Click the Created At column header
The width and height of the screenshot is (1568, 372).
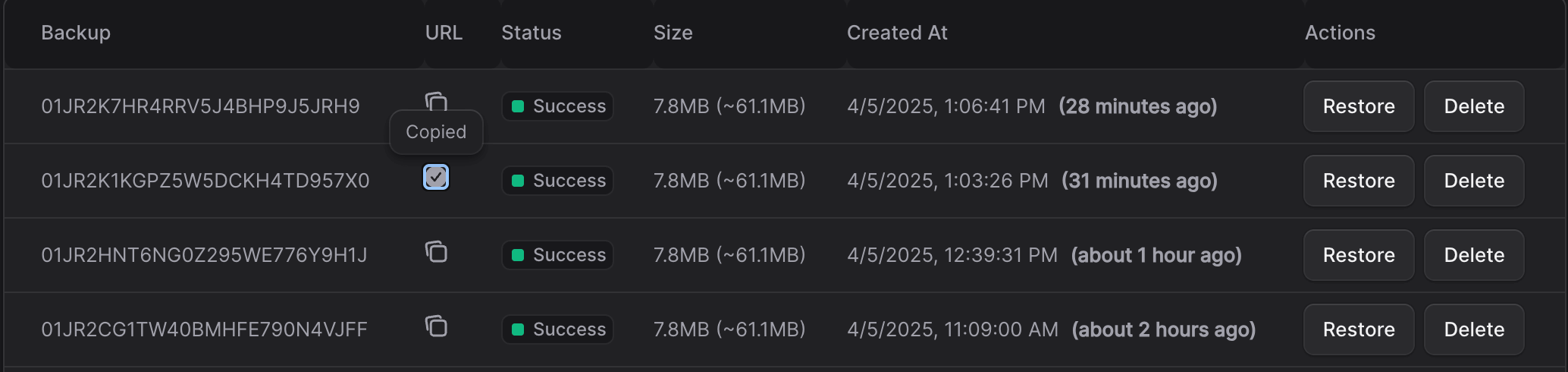tap(897, 33)
